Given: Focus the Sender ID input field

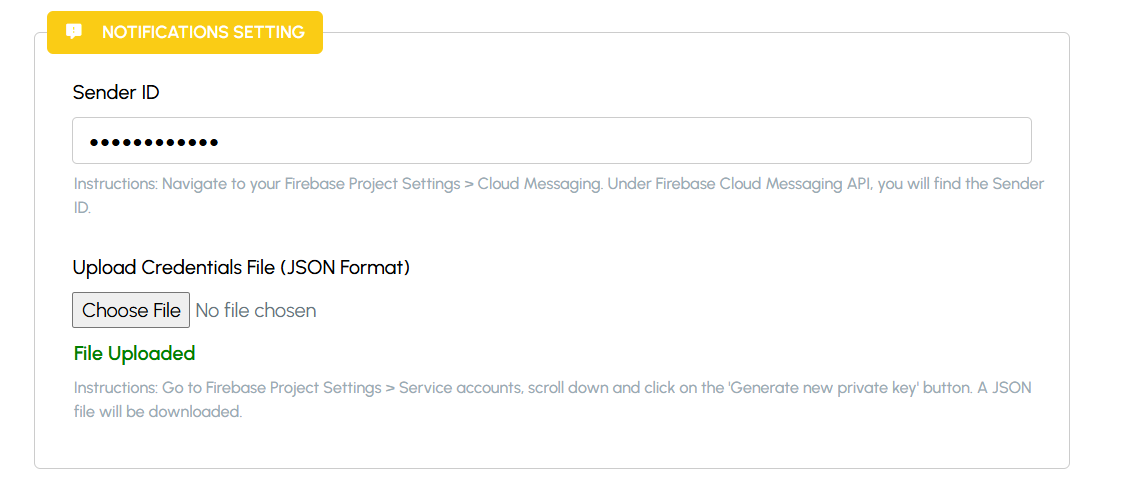Looking at the screenshot, I should [551, 141].
